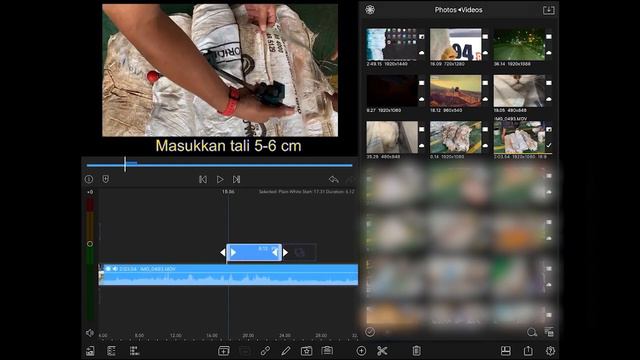Toggle the IMG_0493.MOV track clip speaker icon
The image size is (640, 360).
click(115, 269)
